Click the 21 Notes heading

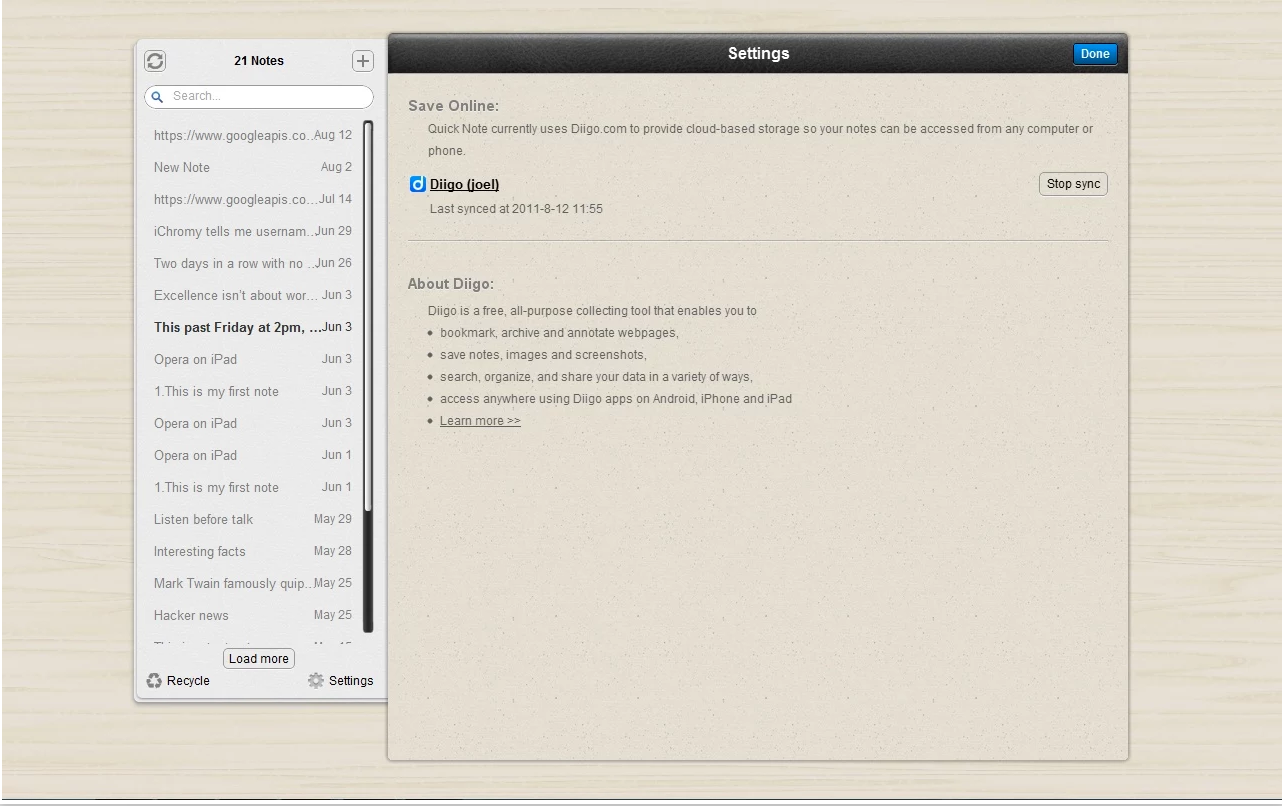(x=259, y=61)
